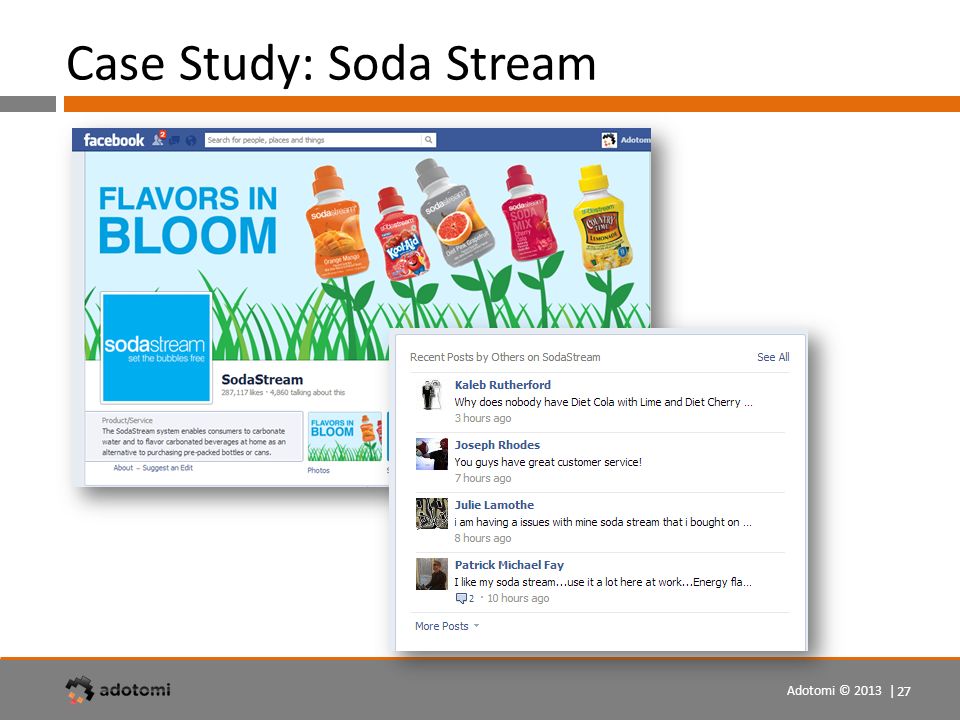Open Joseph Rhodes's avatar
Image resolution: width=960 pixels, height=720 pixels.
pyautogui.click(x=432, y=454)
